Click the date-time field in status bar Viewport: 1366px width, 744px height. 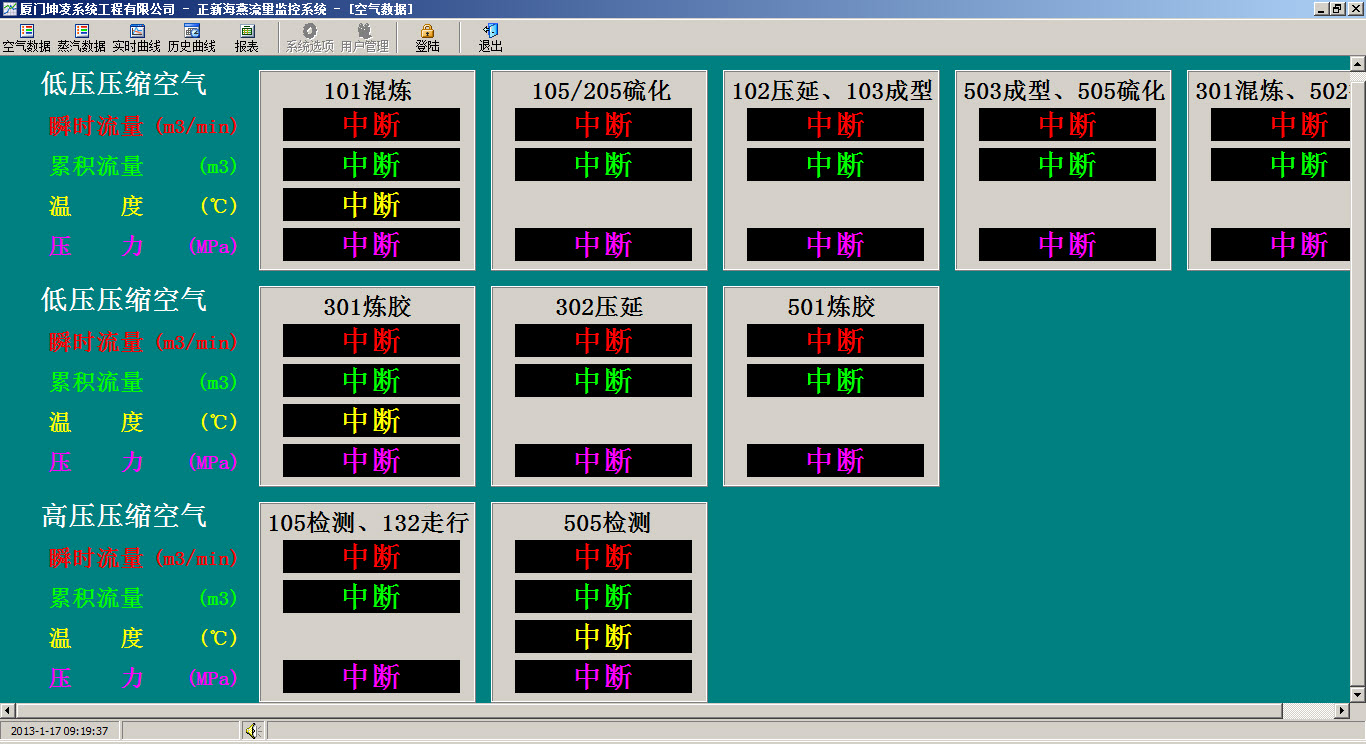pos(60,731)
